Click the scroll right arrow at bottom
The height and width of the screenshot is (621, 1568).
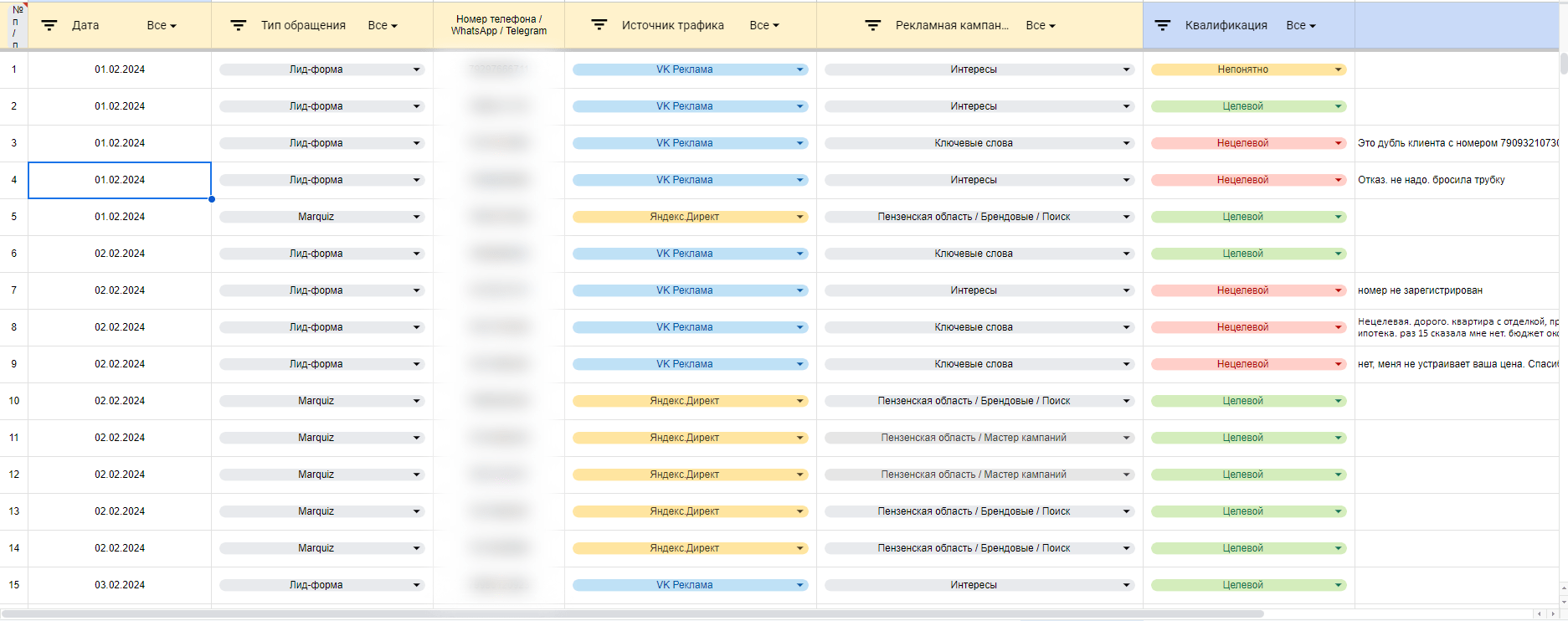click(x=1552, y=614)
